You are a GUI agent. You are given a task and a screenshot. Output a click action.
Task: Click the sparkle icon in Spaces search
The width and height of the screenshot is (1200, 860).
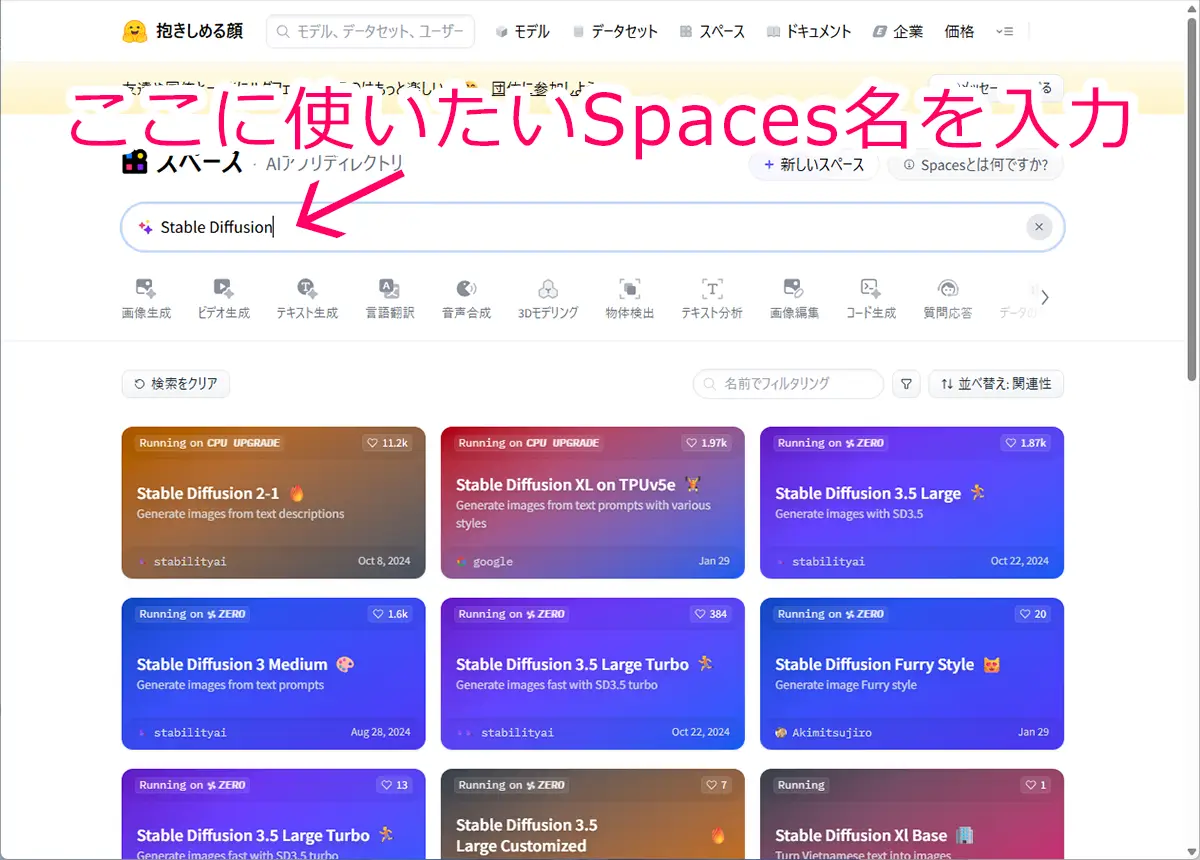pyautogui.click(x=145, y=227)
